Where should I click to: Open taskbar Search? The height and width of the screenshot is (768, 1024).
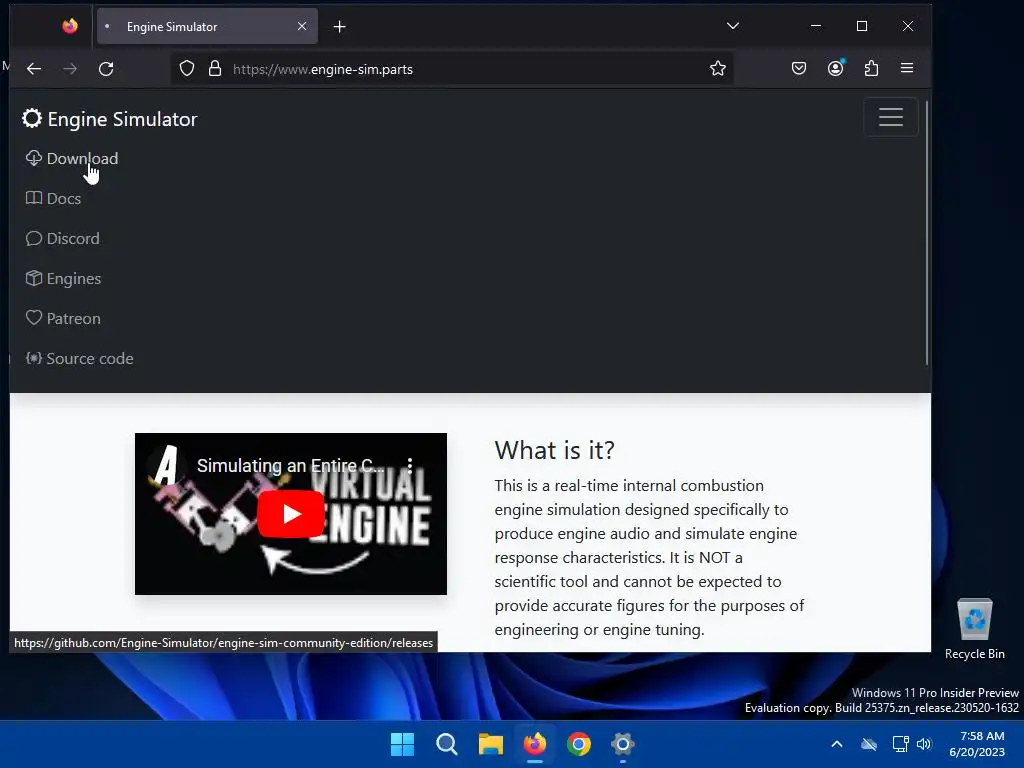point(447,744)
